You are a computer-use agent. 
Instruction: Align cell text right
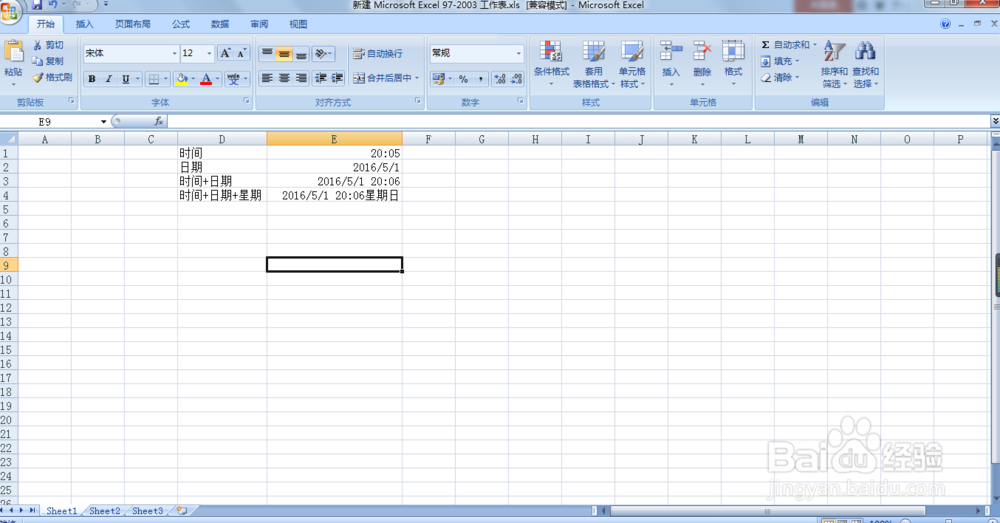[301, 78]
